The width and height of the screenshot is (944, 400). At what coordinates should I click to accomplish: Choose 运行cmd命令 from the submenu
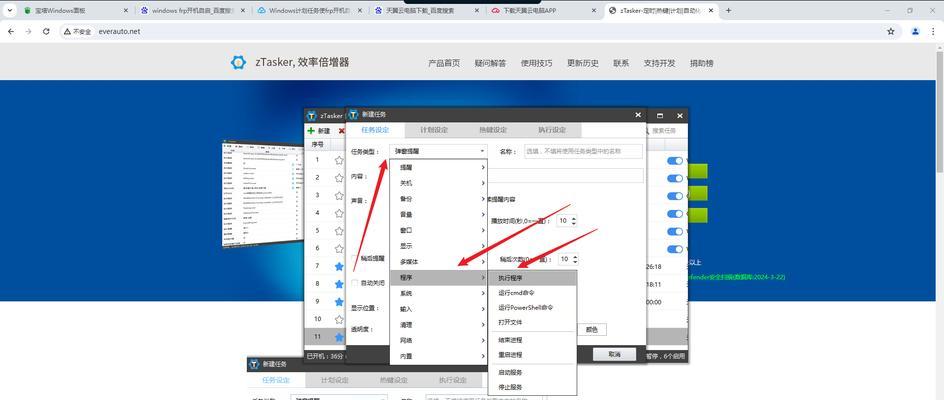pyautogui.click(x=532, y=293)
